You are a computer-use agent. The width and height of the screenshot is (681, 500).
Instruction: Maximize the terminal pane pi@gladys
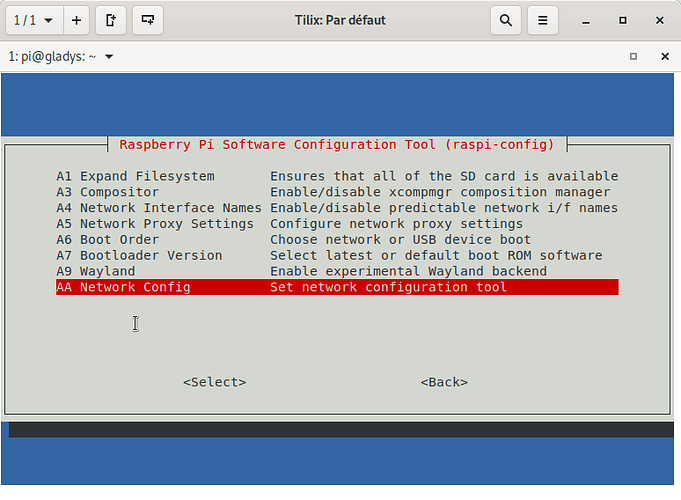pyautogui.click(x=633, y=56)
